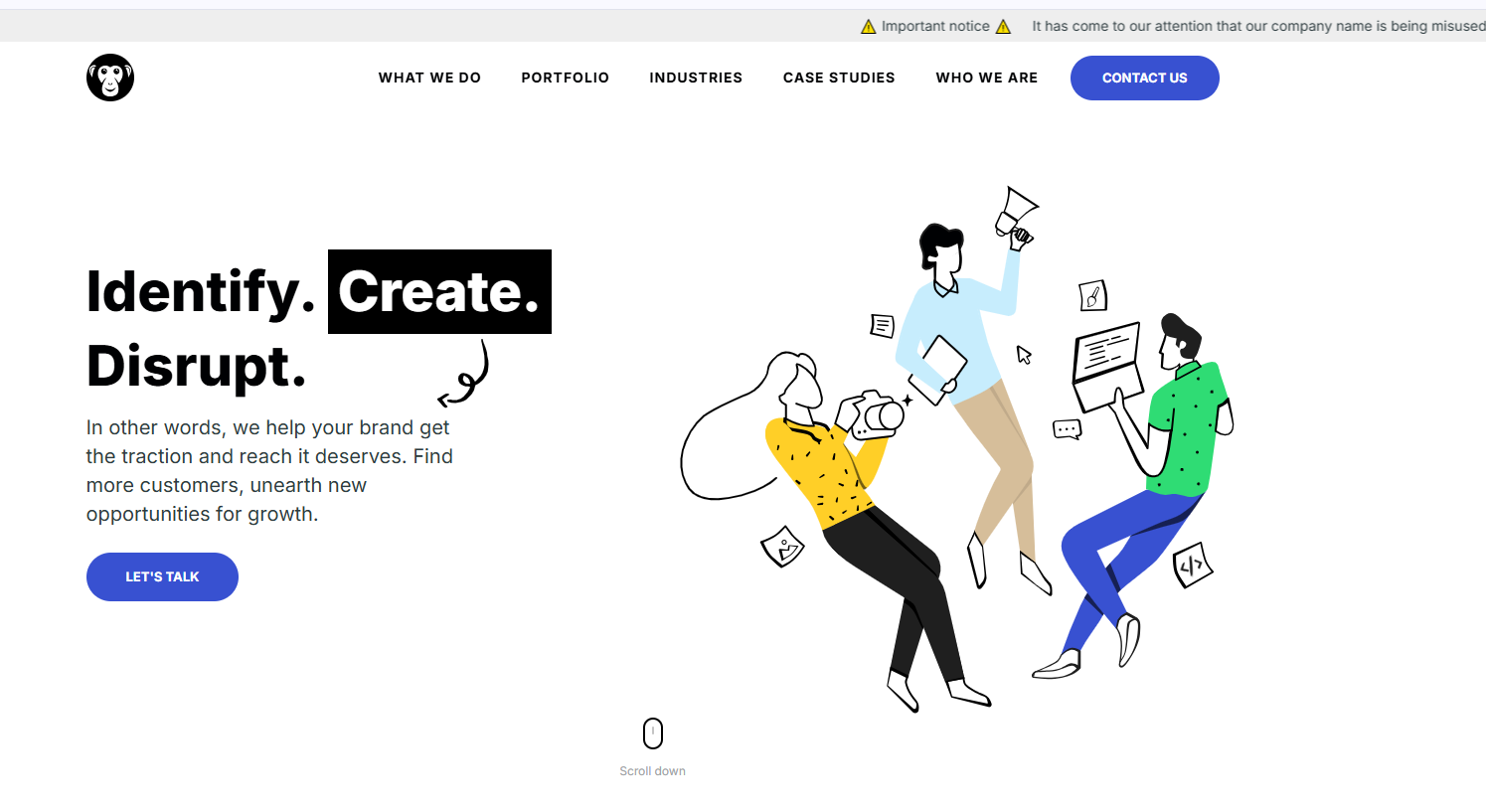This screenshot has width=1486, height=812.
Task: Open the Who We Are menu
Action: coord(987,78)
